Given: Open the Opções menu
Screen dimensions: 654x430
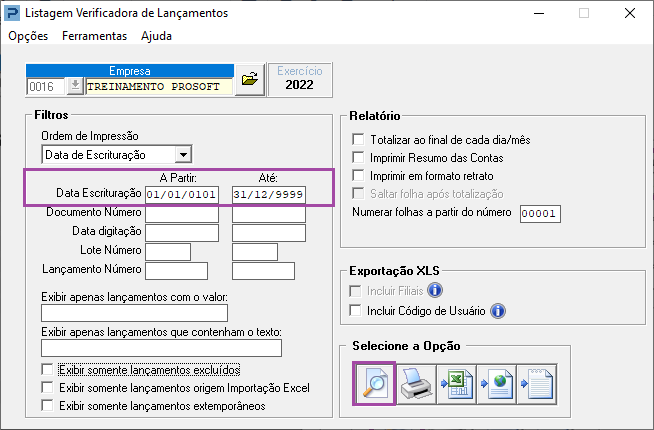Looking at the screenshot, I should [x=28, y=36].
